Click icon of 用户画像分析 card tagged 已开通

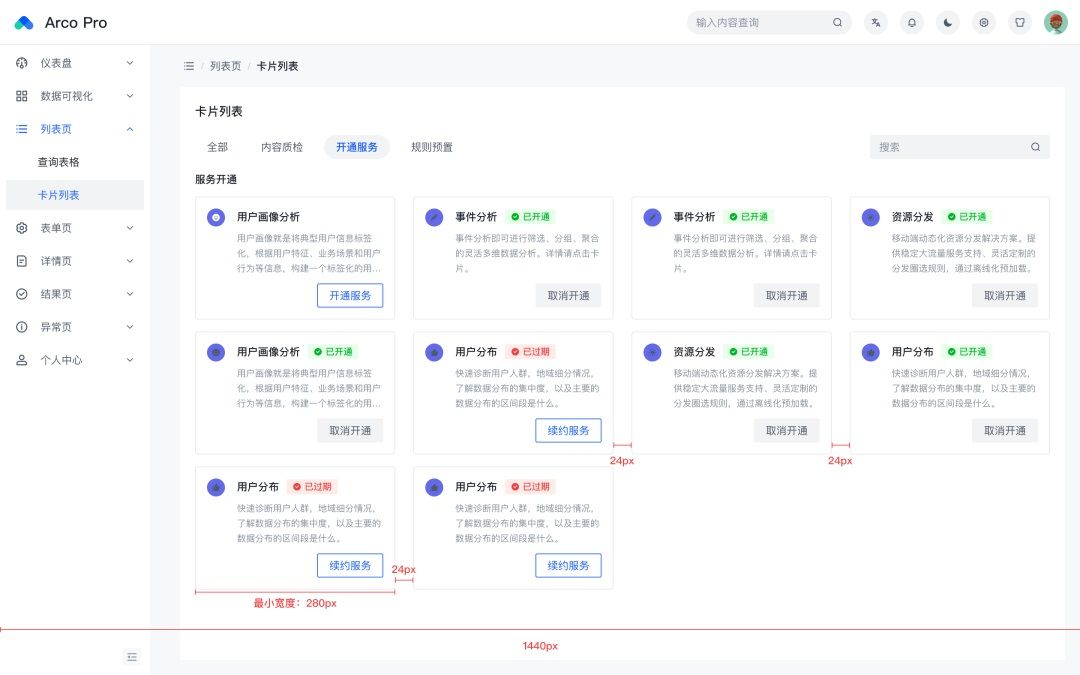click(216, 352)
